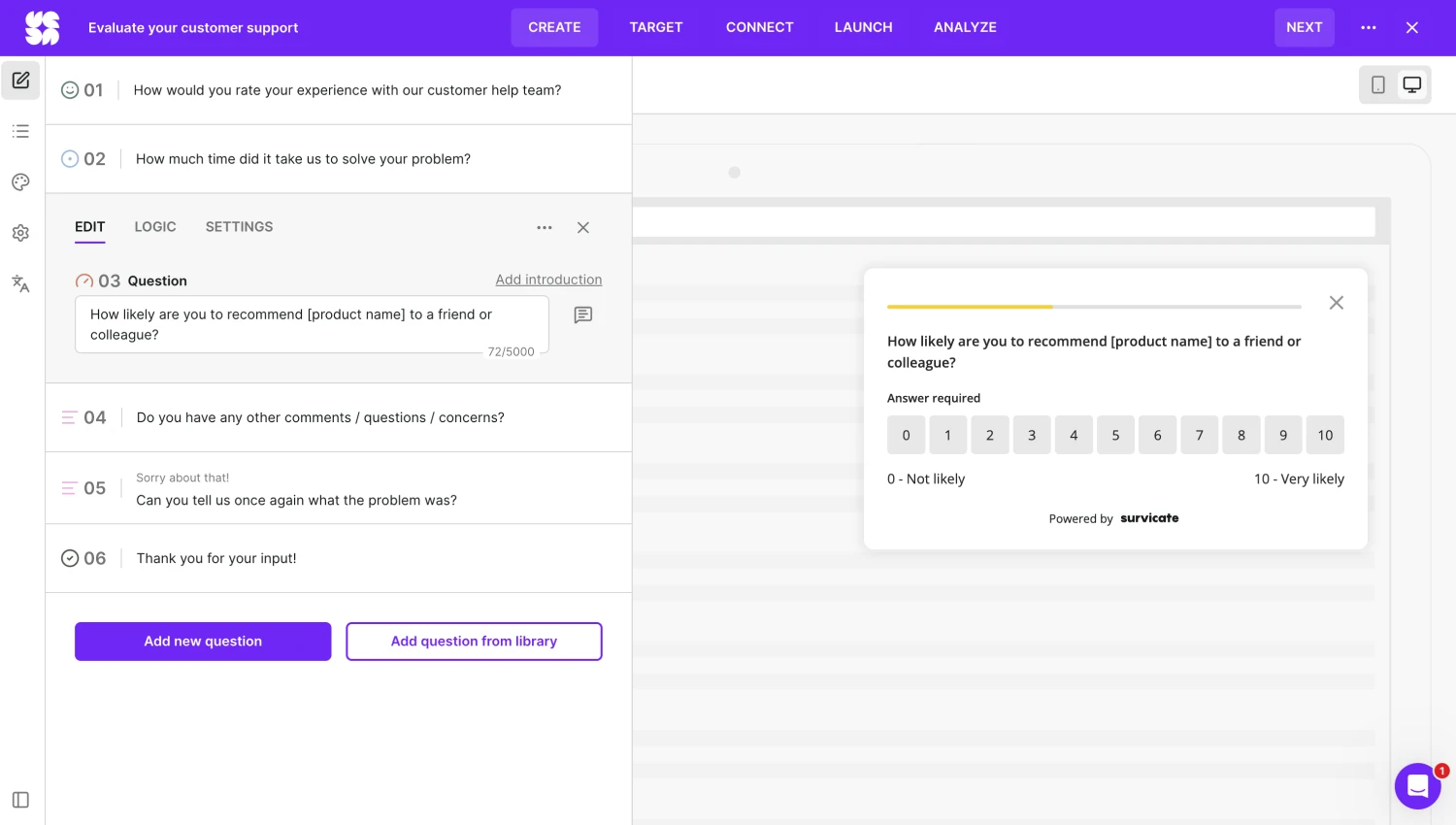
Task: Click the settings gear icon in sidebar
Action: click(x=20, y=233)
